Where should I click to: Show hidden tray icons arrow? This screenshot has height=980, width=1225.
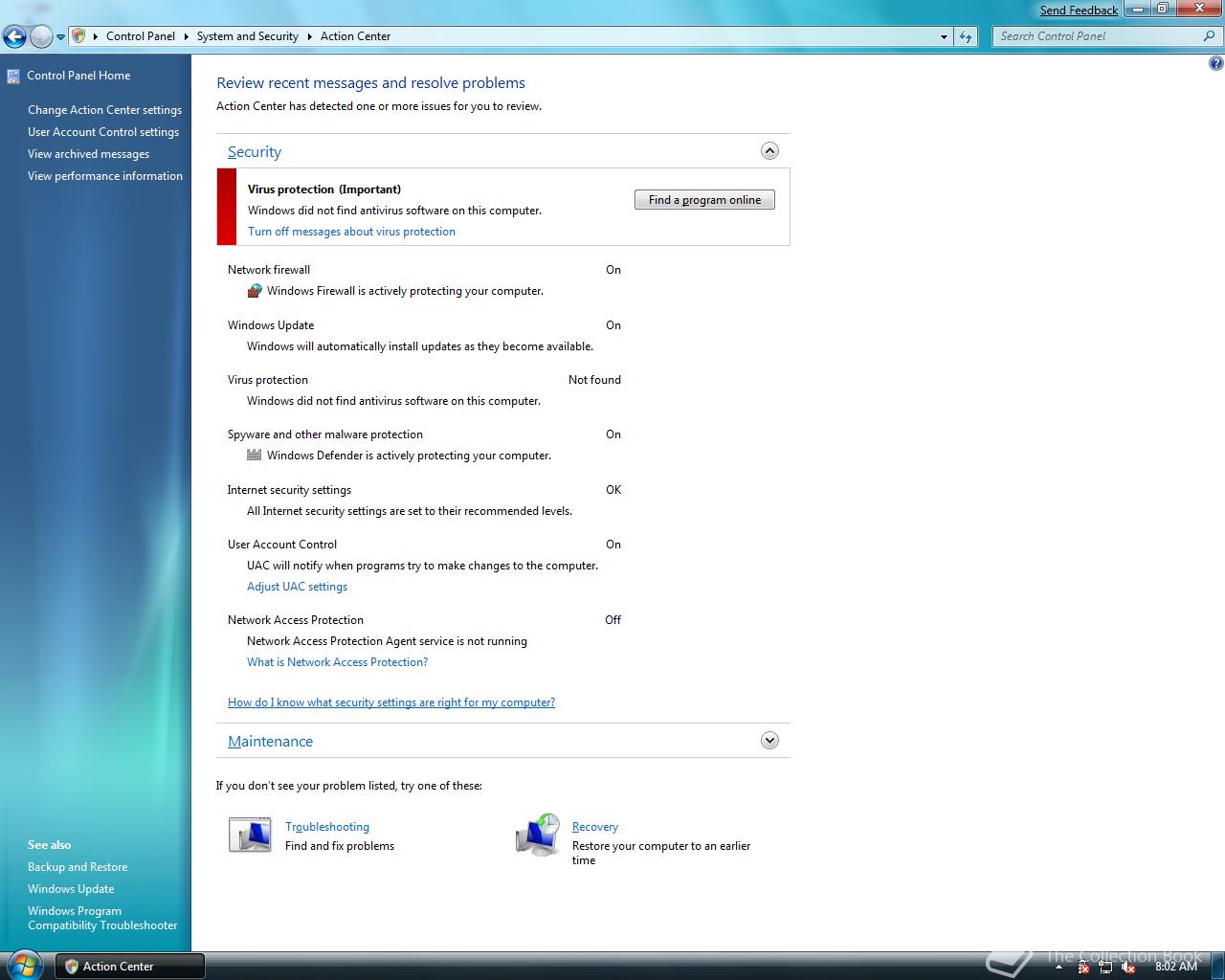tap(1059, 967)
